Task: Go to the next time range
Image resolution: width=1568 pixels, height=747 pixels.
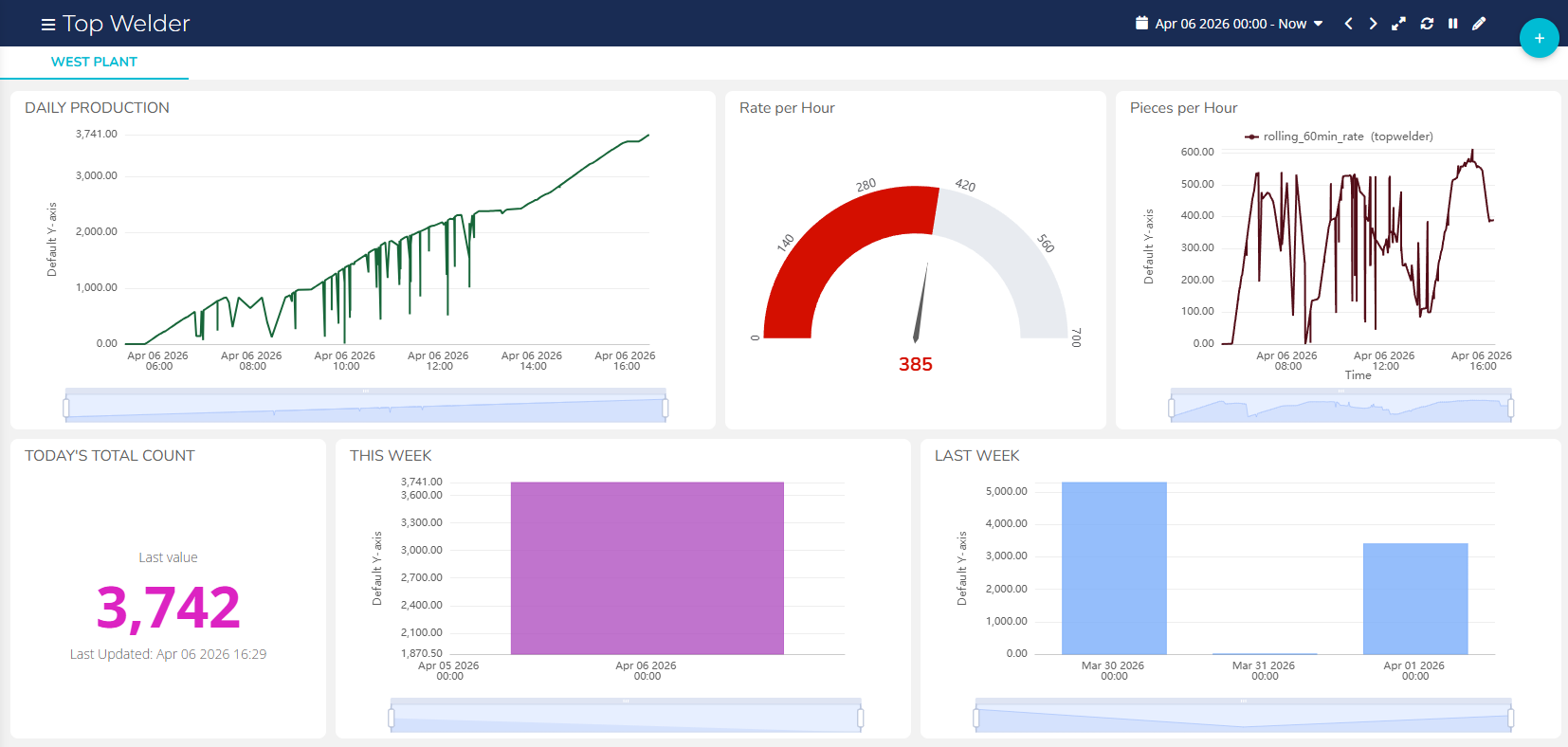Action: [1373, 24]
